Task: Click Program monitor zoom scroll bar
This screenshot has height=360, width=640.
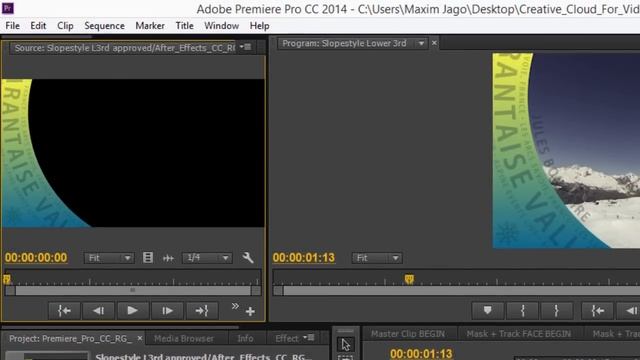Action: (456, 290)
